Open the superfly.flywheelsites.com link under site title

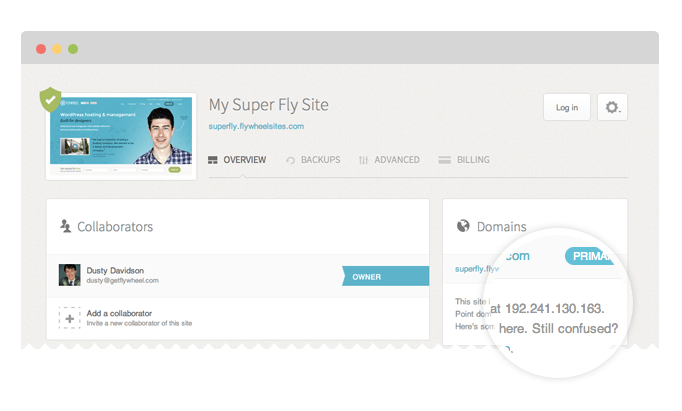[256, 127]
